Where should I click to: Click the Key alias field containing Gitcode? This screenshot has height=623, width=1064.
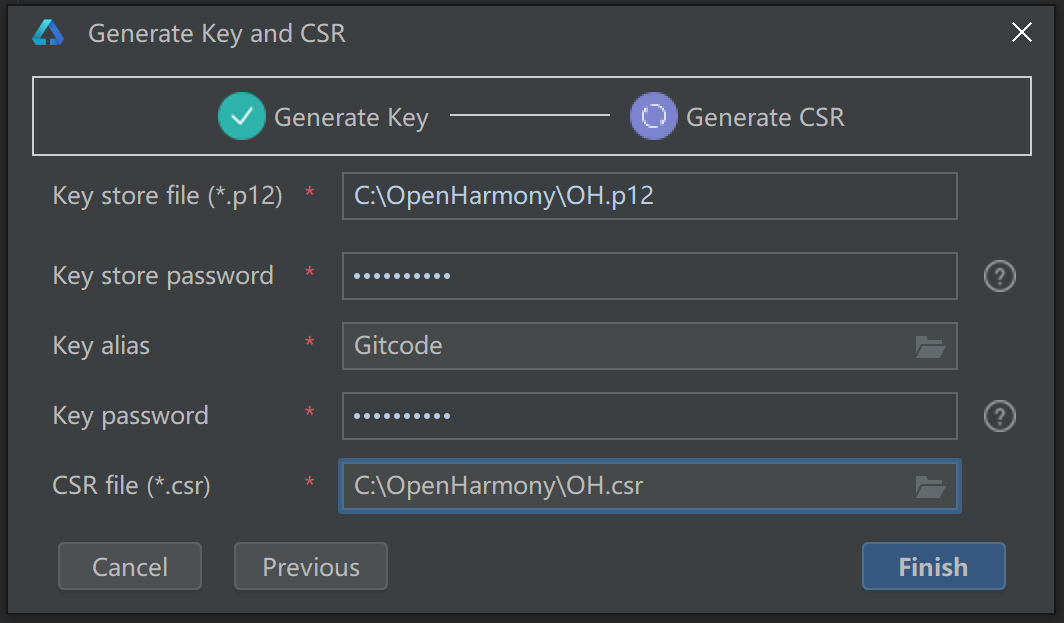620,346
